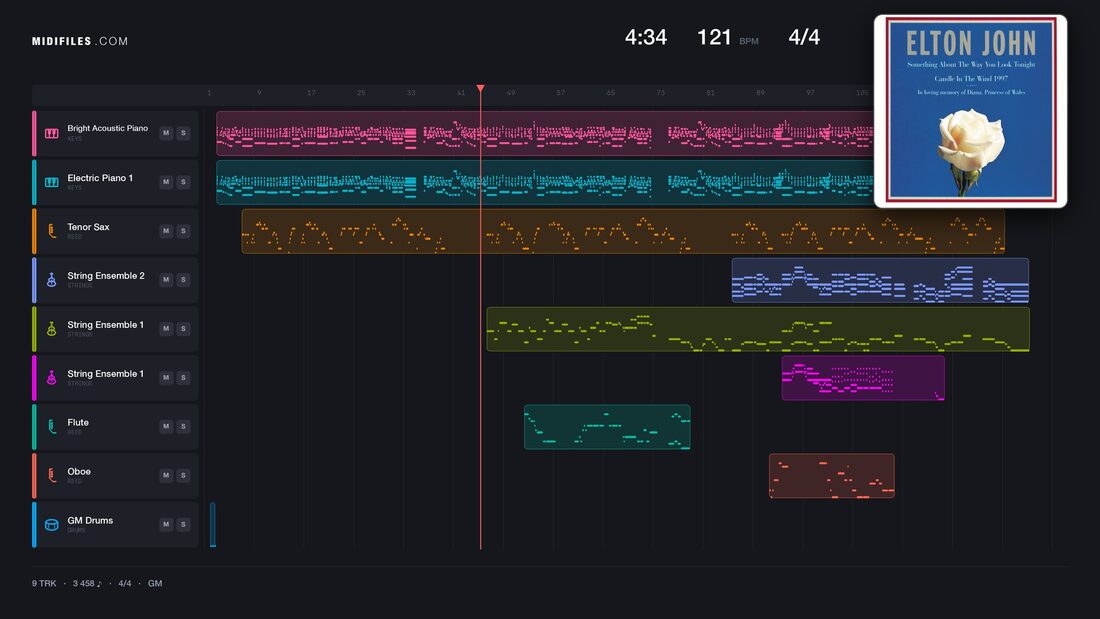This screenshot has width=1100, height=619.
Task: Select the small blue GM Drums clip
Action: (x=213, y=524)
